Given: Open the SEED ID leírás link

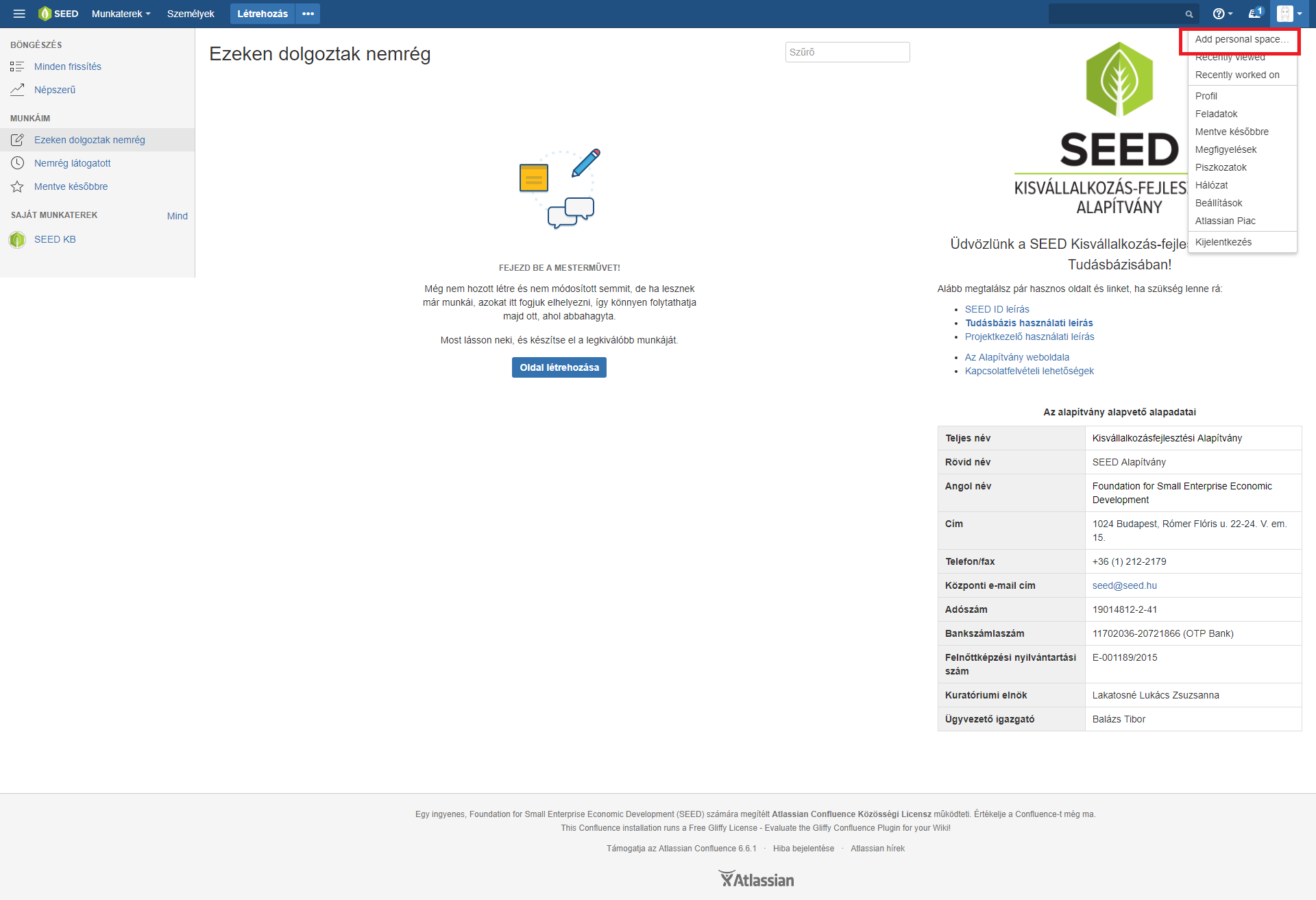Looking at the screenshot, I should click(x=997, y=309).
